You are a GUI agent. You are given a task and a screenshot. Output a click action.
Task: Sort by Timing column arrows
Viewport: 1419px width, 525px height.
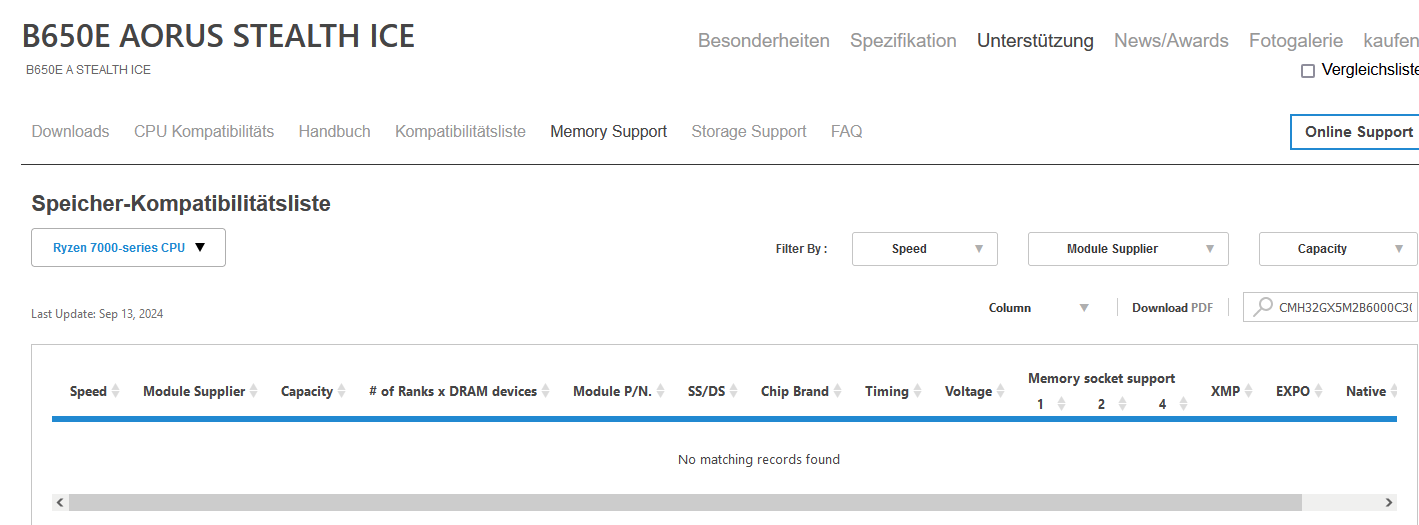(x=918, y=391)
